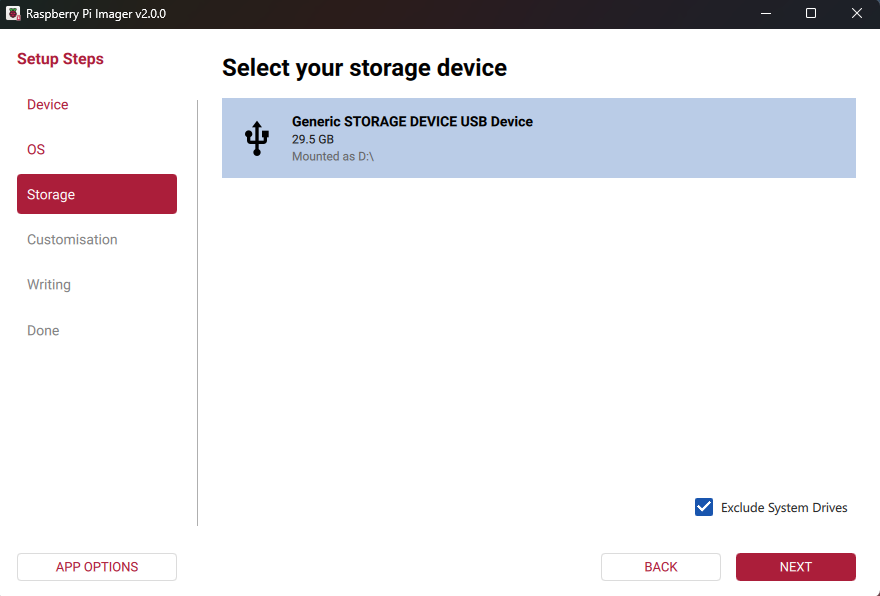Navigate to the Customisation step
The height and width of the screenshot is (596, 880).
(72, 239)
